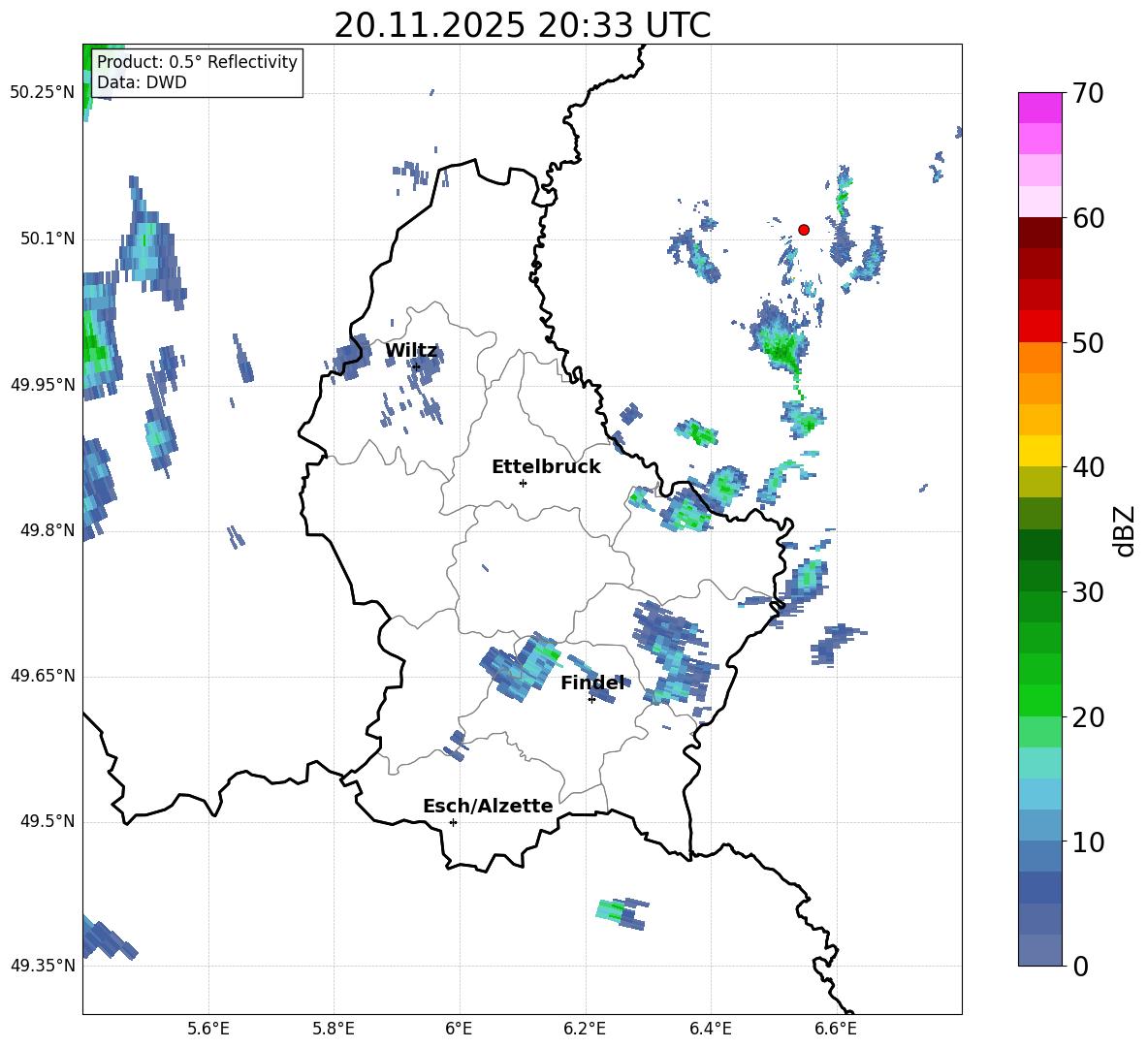Click the 30 tick on the colorbar
The width and height of the screenshot is (1148, 1048).
(x=1088, y=592)
